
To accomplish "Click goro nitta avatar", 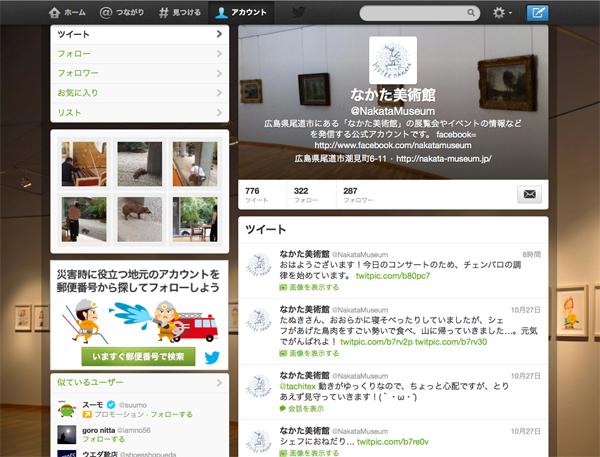I will point(67,434).
